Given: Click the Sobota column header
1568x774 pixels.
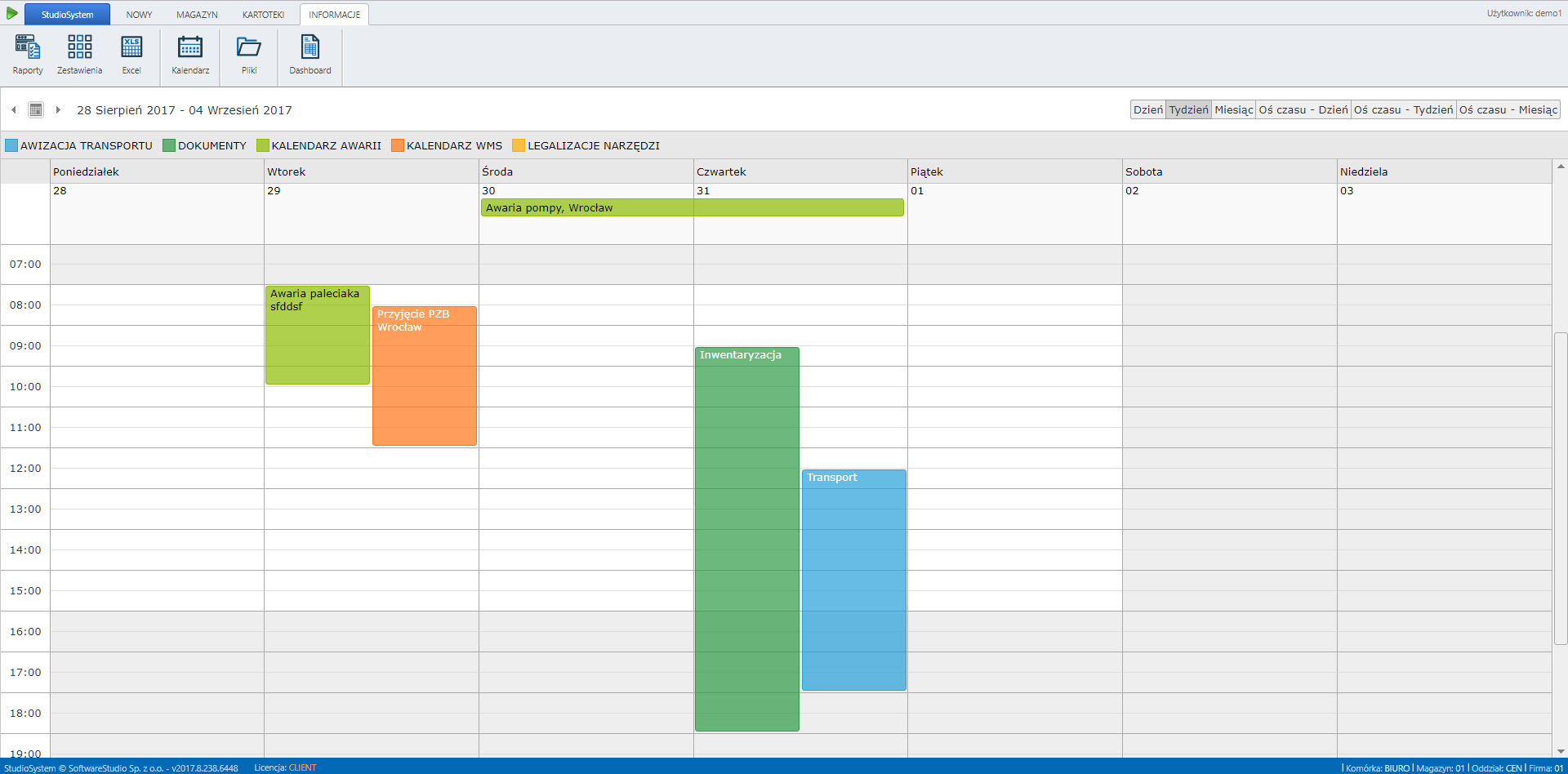Looking at the screenshot, I should 1230,171.
